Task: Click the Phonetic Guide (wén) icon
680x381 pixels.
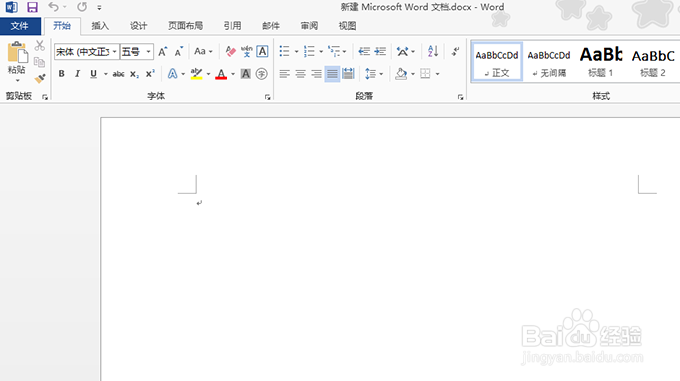Action: [246, 52]
